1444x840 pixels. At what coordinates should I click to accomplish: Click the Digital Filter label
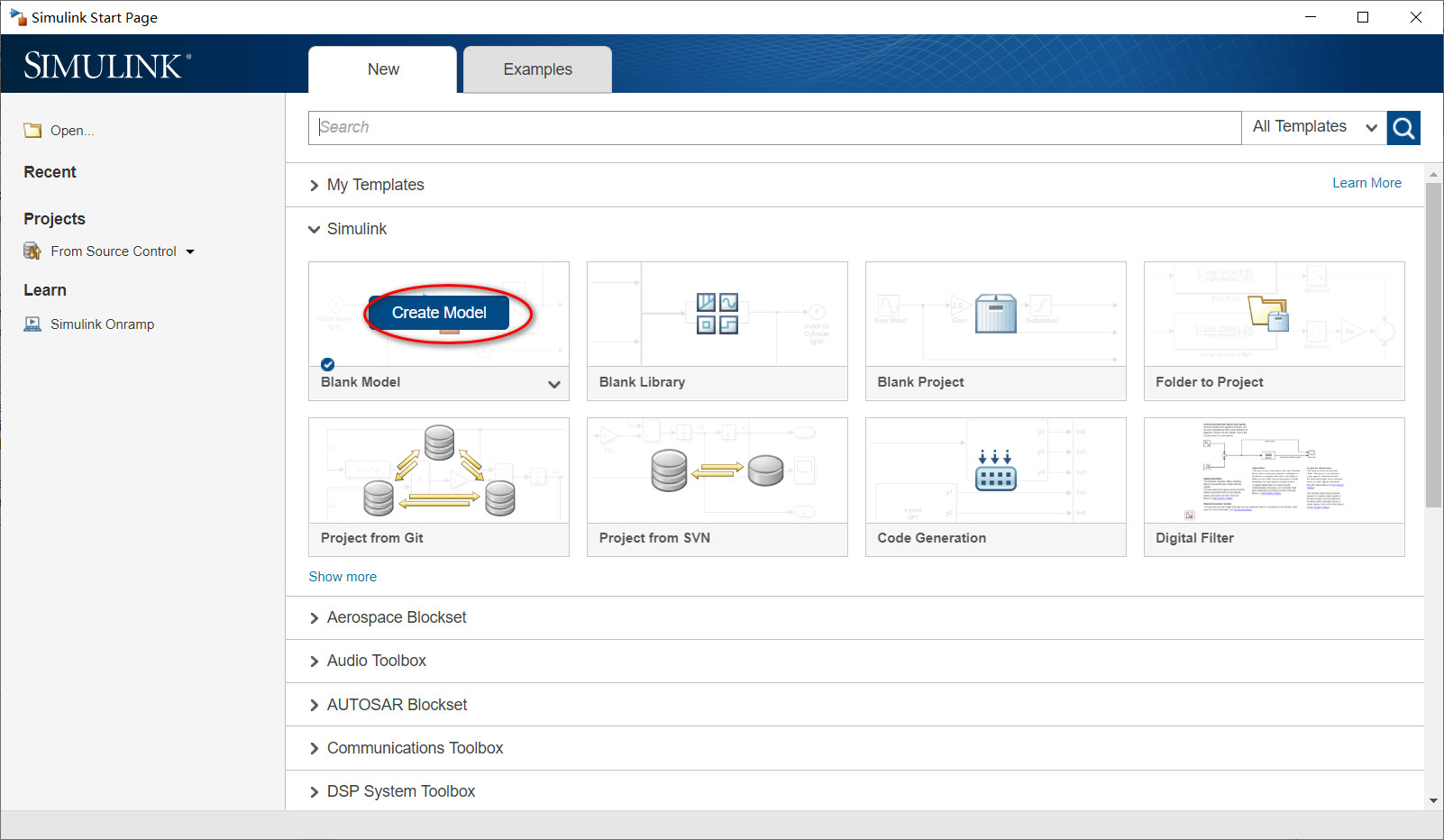(1195, 538)
